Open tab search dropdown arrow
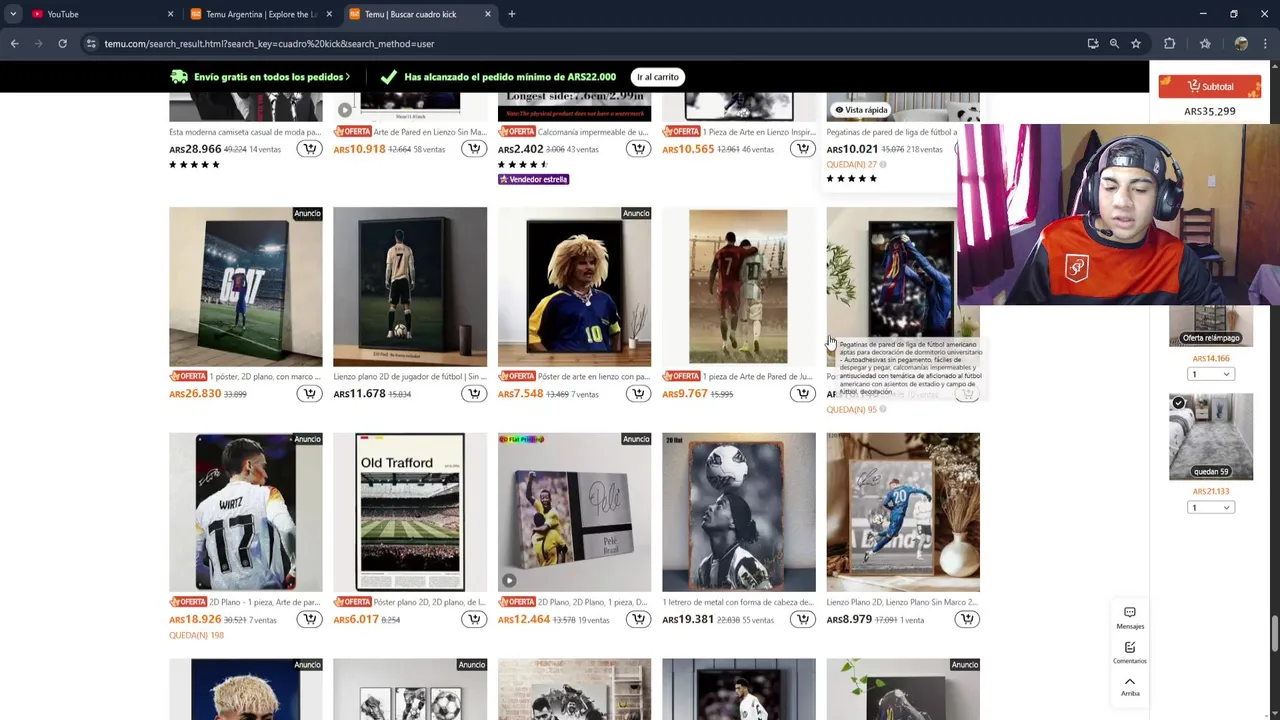This screenshot has height=720, width=1280. 13,14
